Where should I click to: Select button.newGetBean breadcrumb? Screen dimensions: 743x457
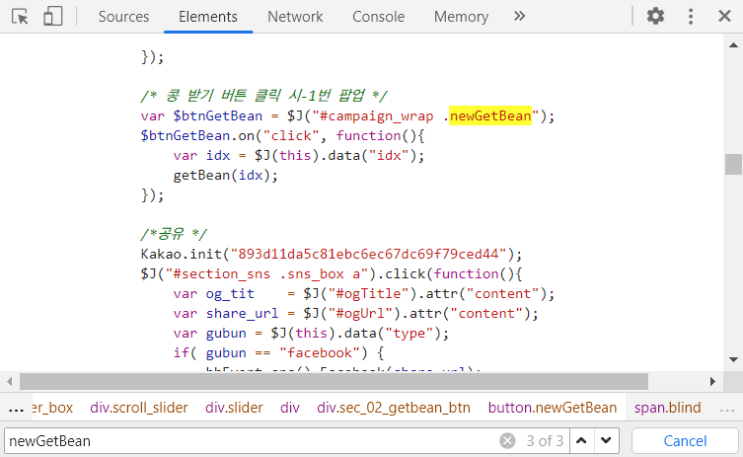553,408
